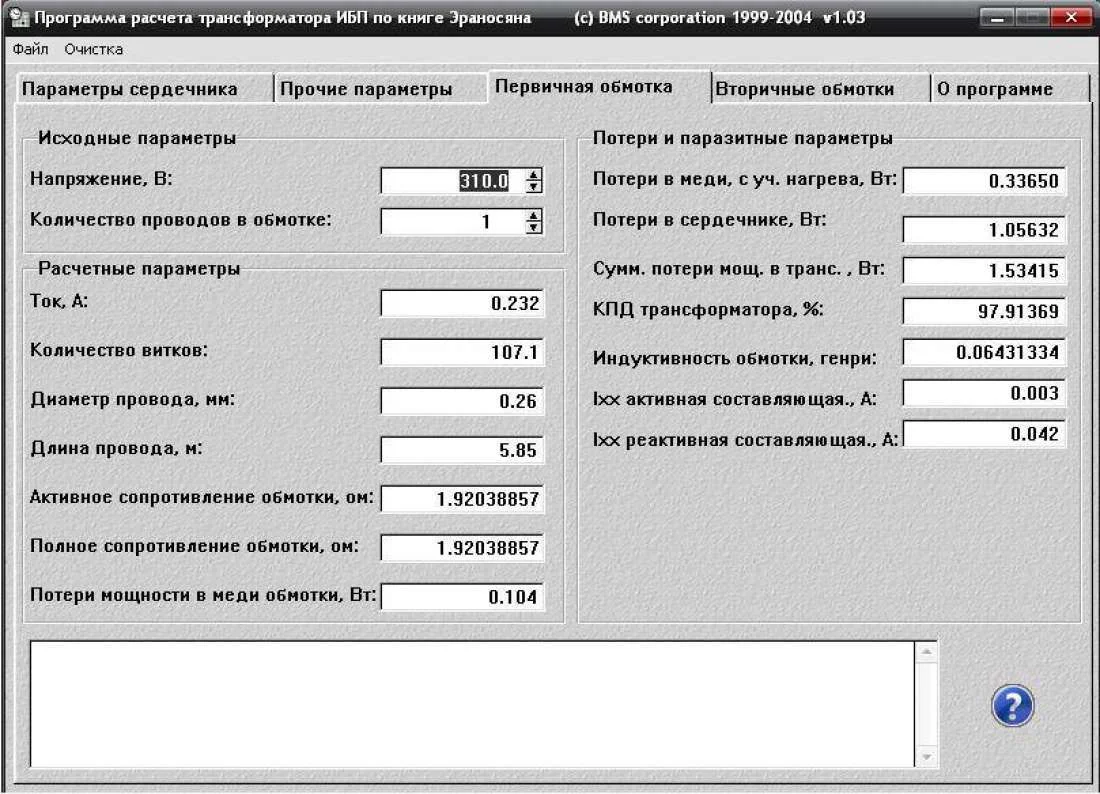Viewport: 1100px width, 794px height.
Task: Select the Первичная обмотка tab
Action: coord(598,86)
